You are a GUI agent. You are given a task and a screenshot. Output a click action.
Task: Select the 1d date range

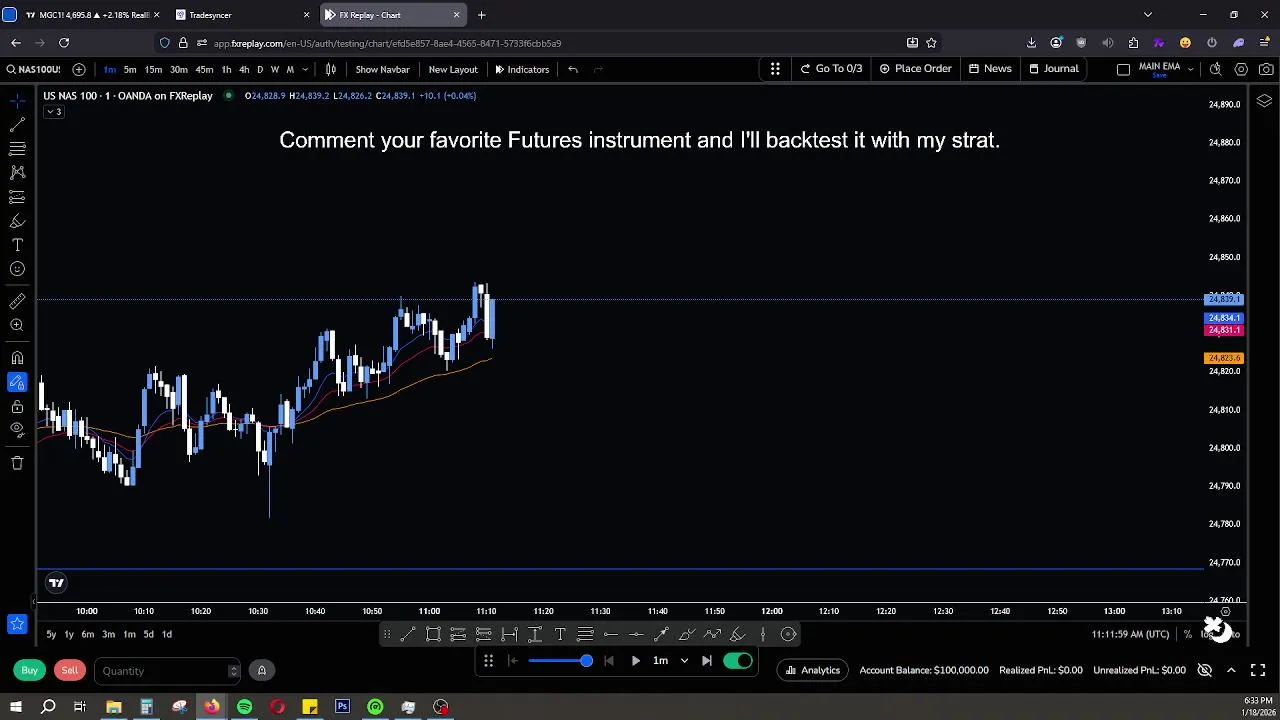pos(167,634)
